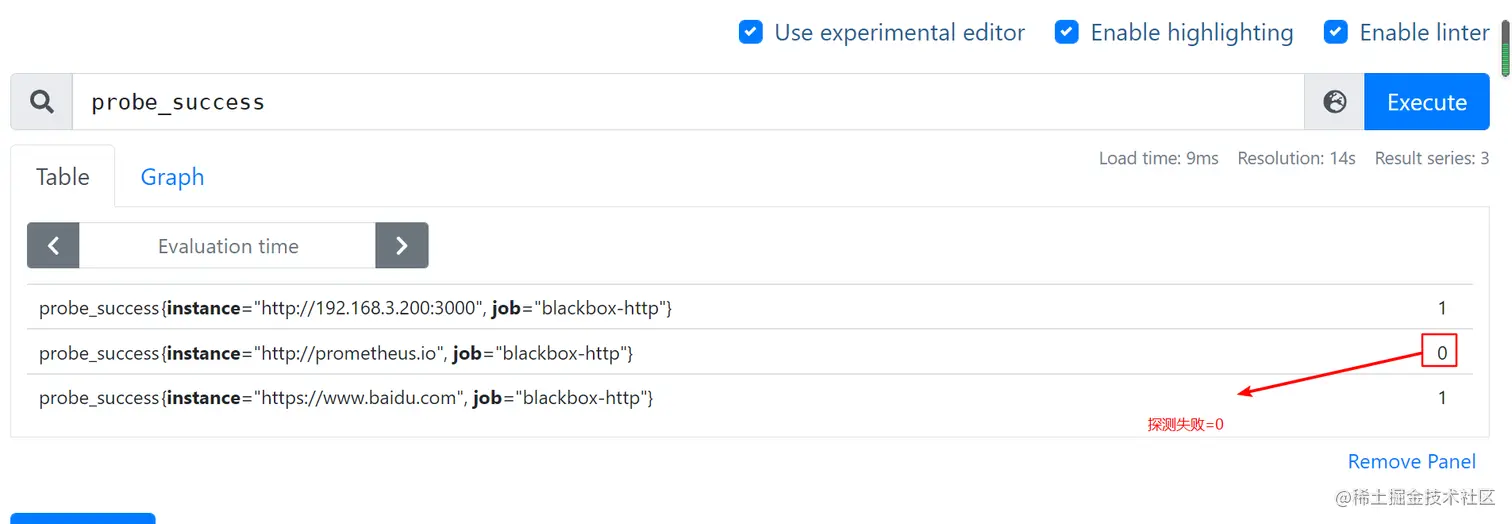Screen dimensions: 1512x524
Task: Open the metrics explorer globe icon
Action: [x=1334, y=102]
